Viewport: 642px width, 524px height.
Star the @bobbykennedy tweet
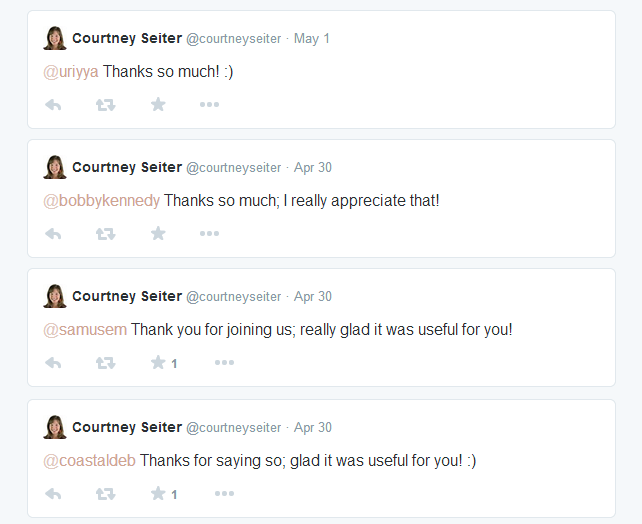158,234
